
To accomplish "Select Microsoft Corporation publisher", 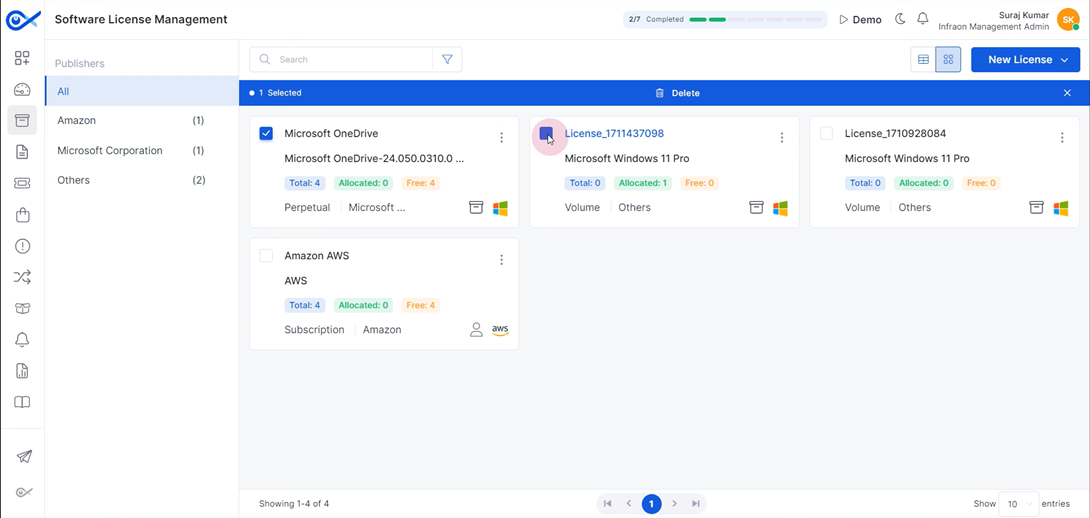I will point(110,151).
